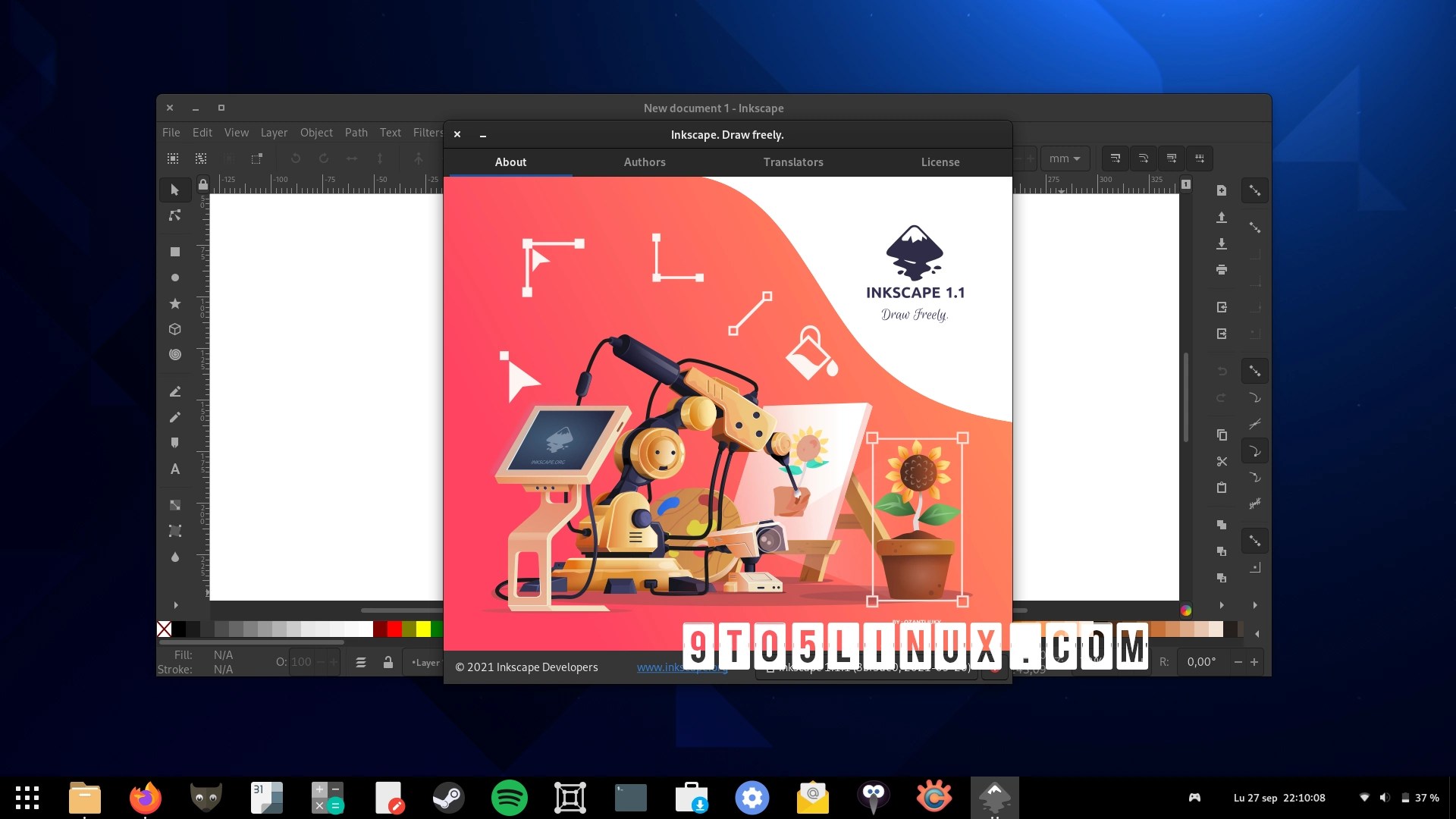Select the Node editing tool
1456x819 pixels.
(175, 215)
